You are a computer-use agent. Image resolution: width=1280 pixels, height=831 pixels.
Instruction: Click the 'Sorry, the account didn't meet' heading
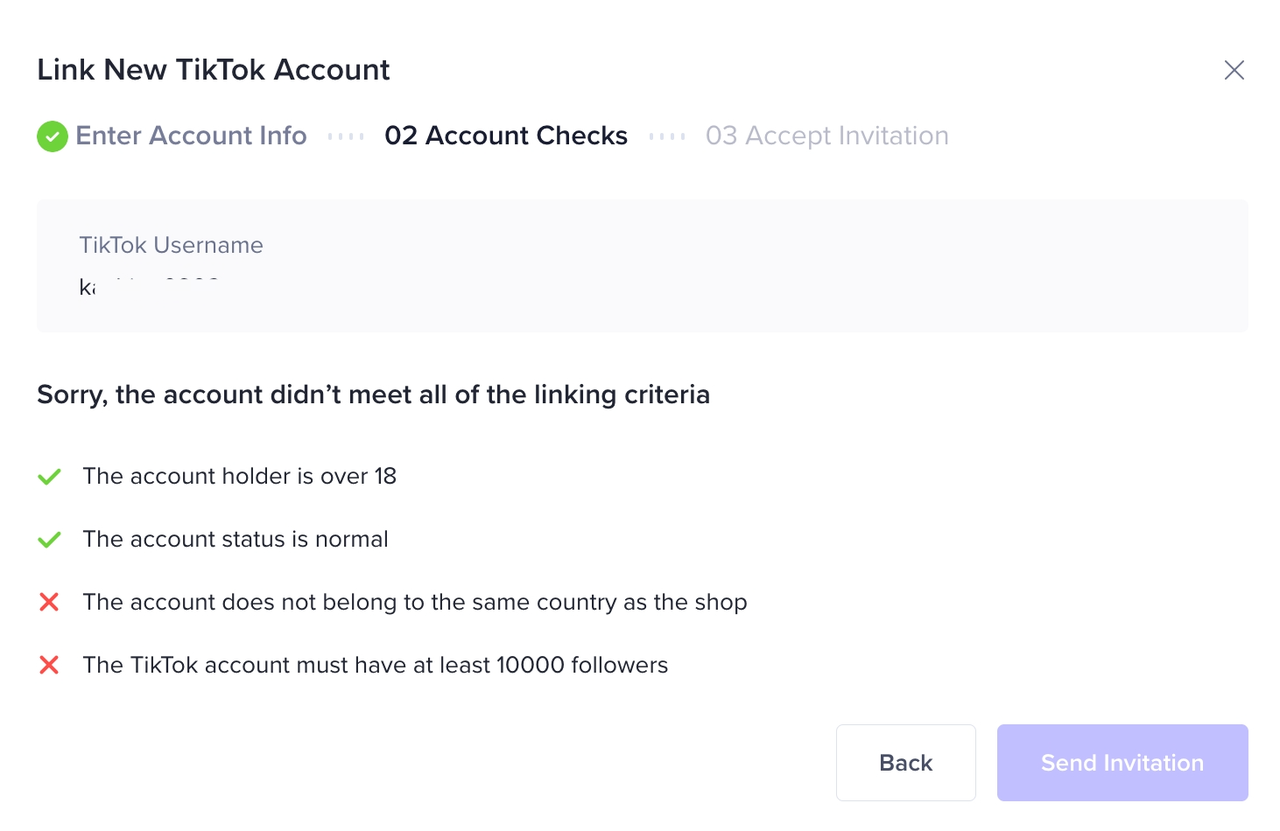373,395
